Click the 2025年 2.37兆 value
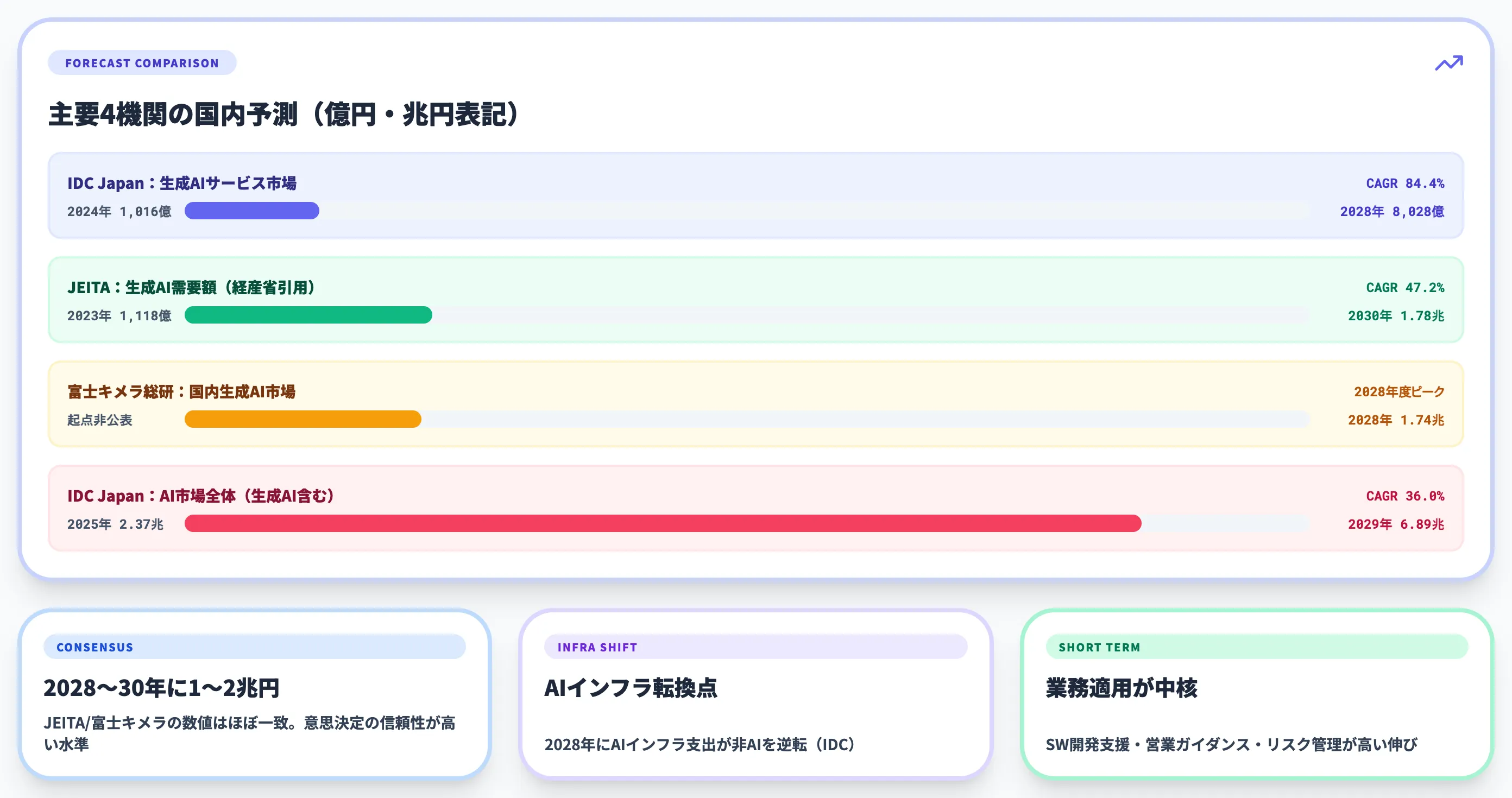The height and width of the screenshot is (798, 1512). pos(115,524)
